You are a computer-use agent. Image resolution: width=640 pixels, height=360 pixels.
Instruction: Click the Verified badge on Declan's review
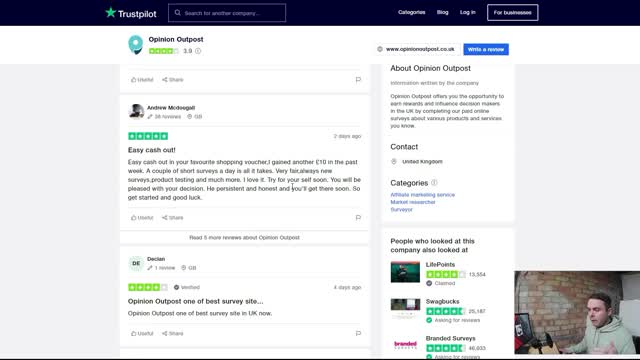click(187, 287)
